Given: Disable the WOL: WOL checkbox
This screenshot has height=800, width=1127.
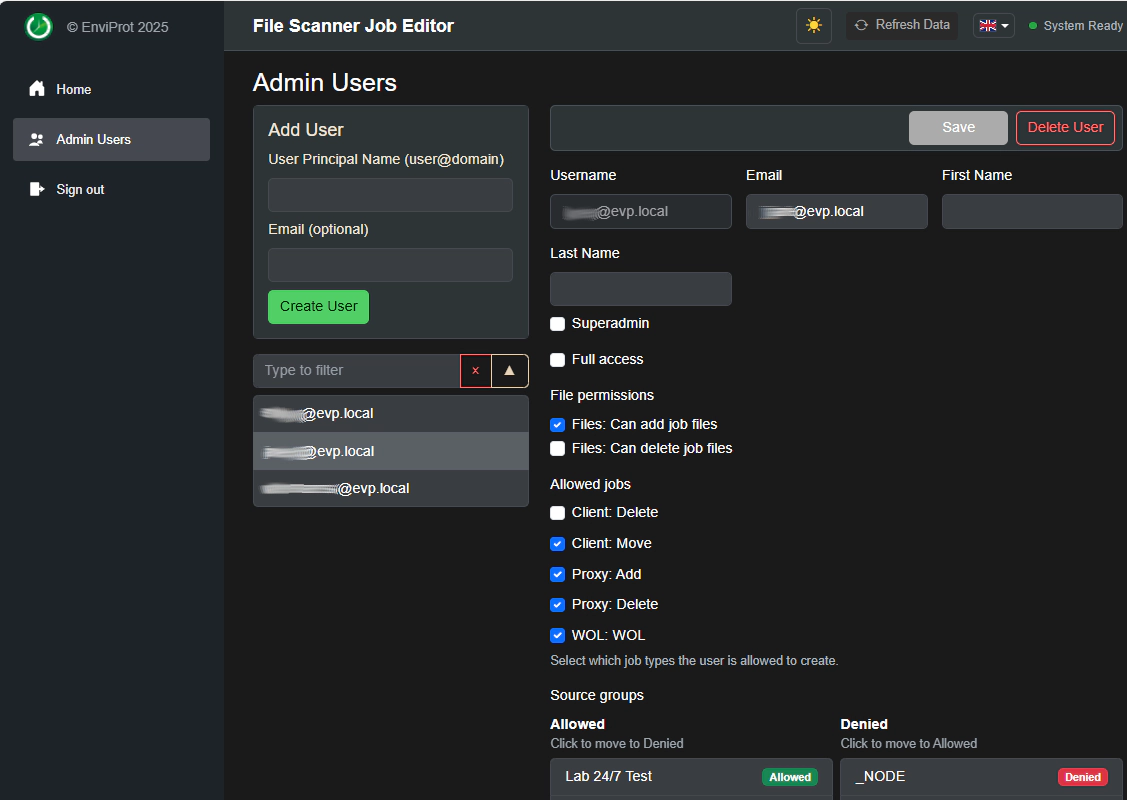Looking at the screenshot, I should tap(558, 636).
